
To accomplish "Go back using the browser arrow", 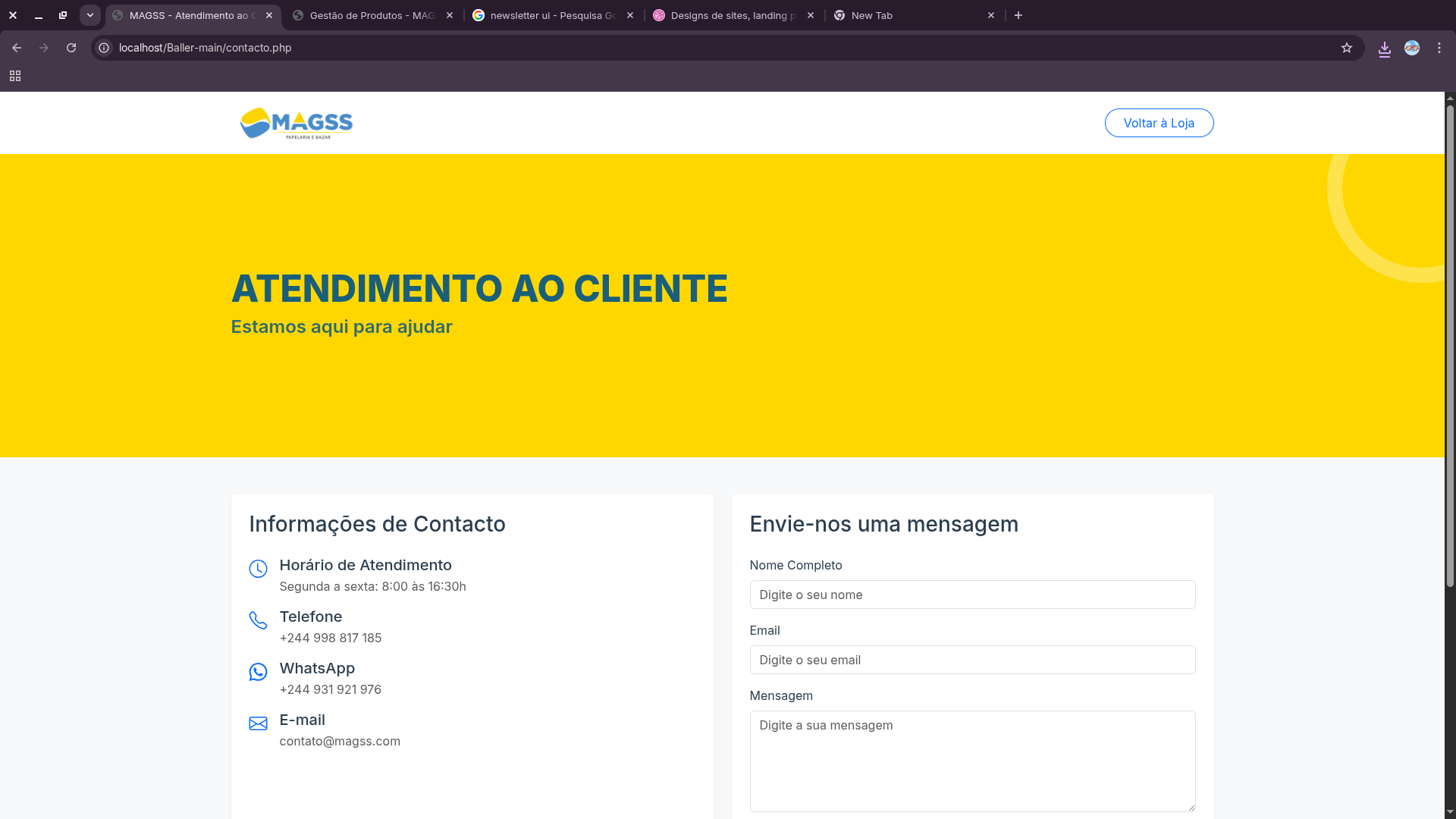I will 17,48.
